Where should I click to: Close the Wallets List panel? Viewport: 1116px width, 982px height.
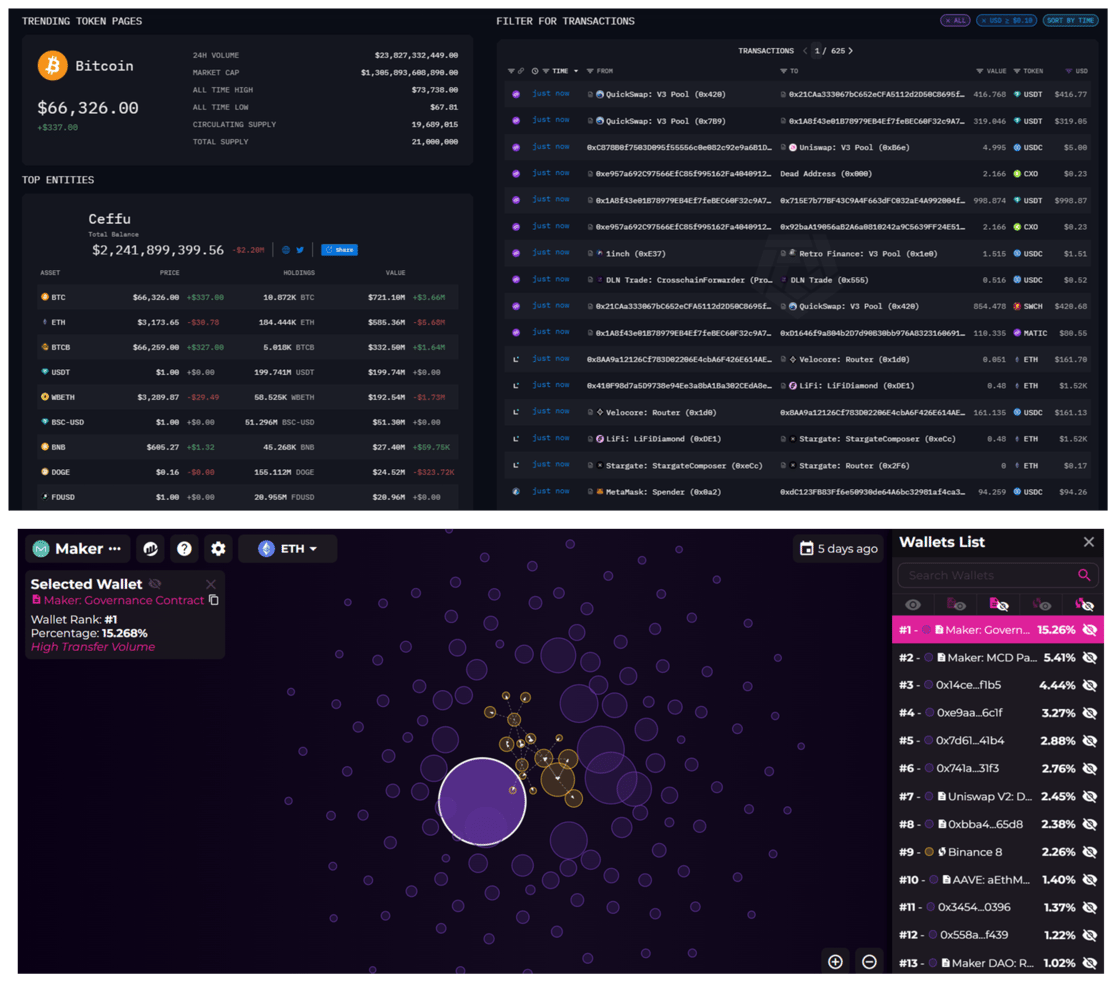coord(1088,542)
